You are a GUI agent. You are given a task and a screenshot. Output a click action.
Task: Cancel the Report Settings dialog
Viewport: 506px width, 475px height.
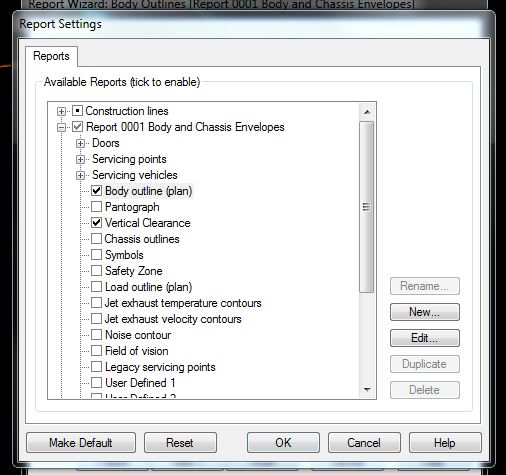[x=364, y=443]
